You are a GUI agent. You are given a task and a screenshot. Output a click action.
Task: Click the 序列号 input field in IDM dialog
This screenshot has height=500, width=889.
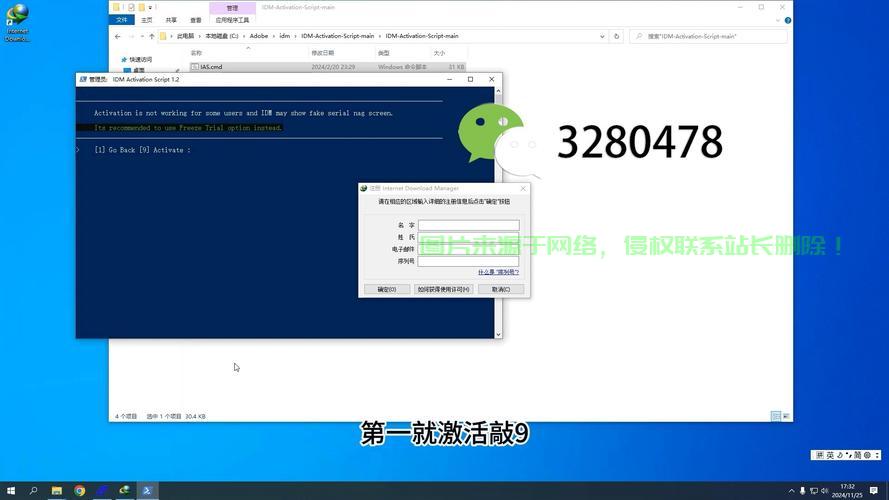pos(468,261)
